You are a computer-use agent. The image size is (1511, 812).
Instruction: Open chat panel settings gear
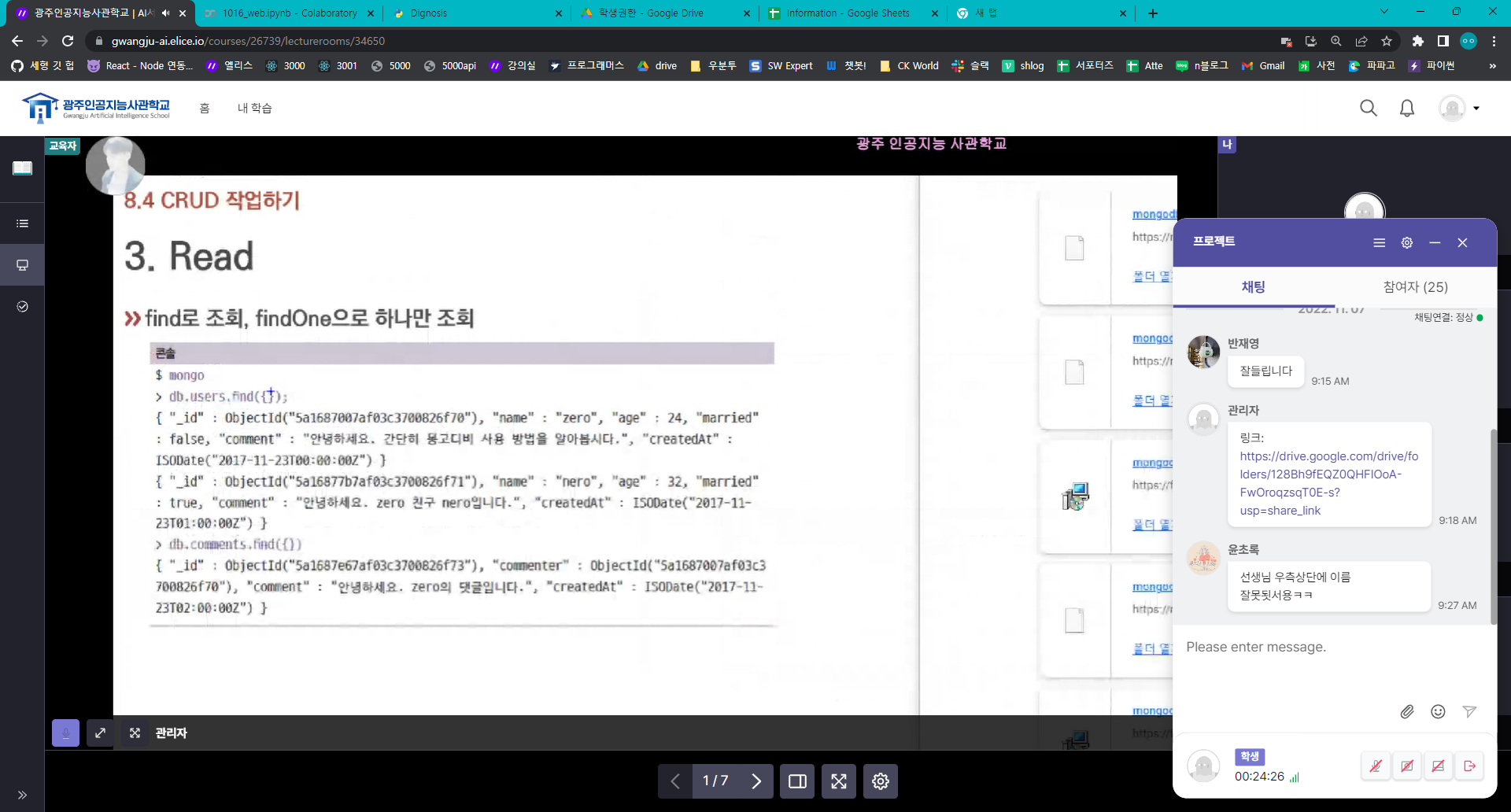[1407, 242]
